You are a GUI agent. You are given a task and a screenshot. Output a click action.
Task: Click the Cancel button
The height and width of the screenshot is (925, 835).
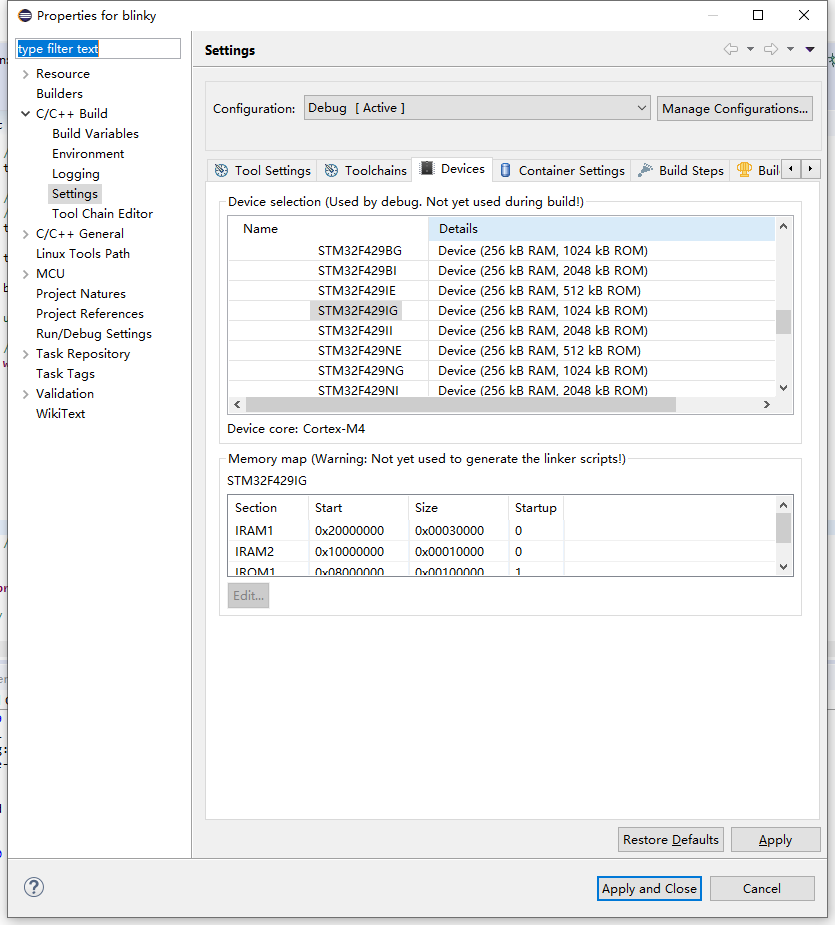click(x=762, y=888)
